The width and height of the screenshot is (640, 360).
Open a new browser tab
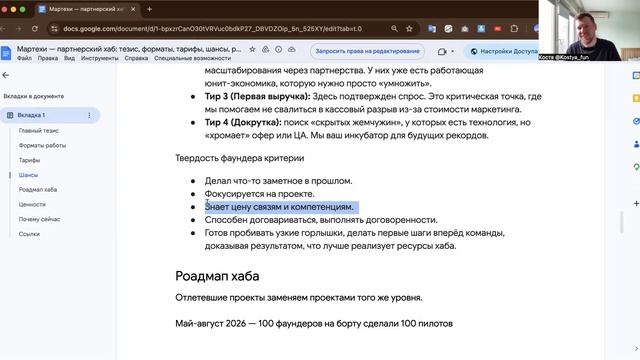click(149, 9)
